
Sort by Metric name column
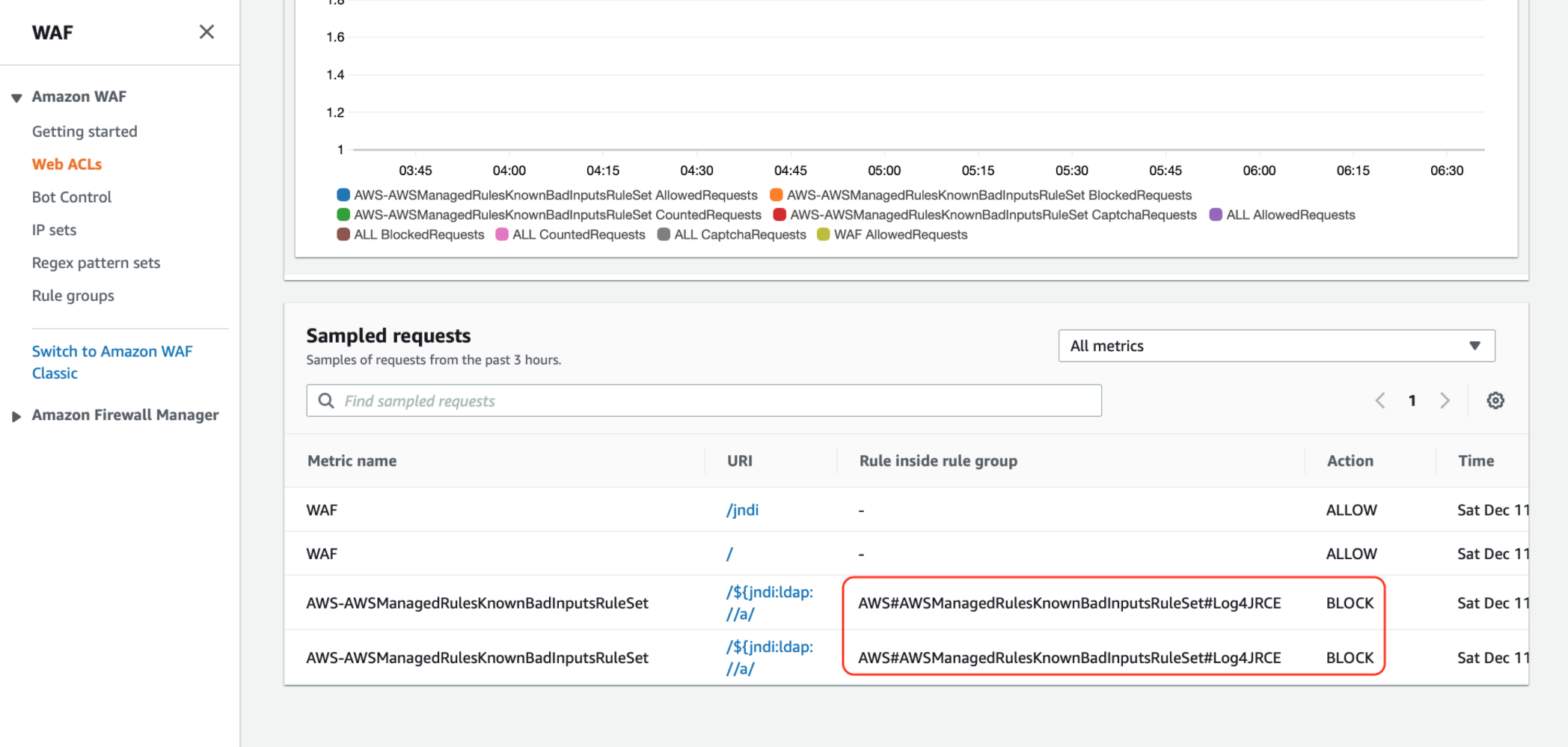click(352, 461)
